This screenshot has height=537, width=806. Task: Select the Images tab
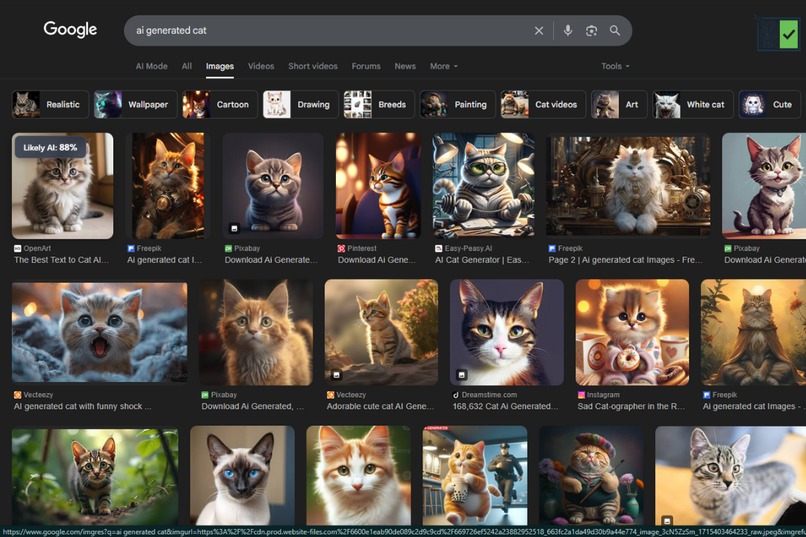[x=219, y=66]
